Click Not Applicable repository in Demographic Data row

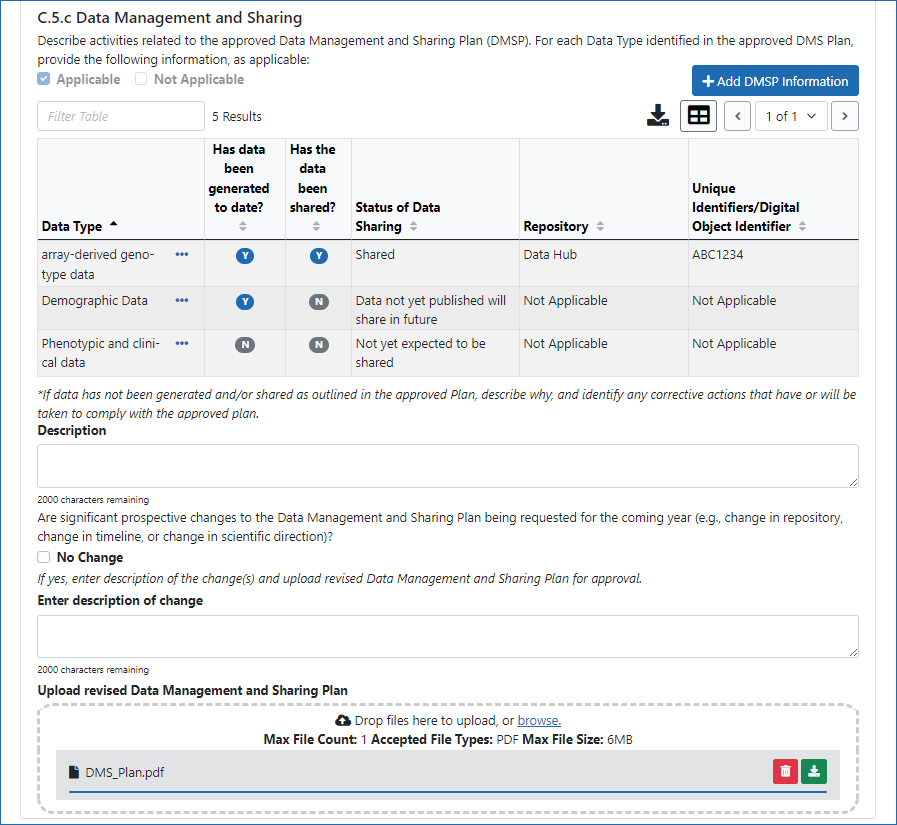565,300
